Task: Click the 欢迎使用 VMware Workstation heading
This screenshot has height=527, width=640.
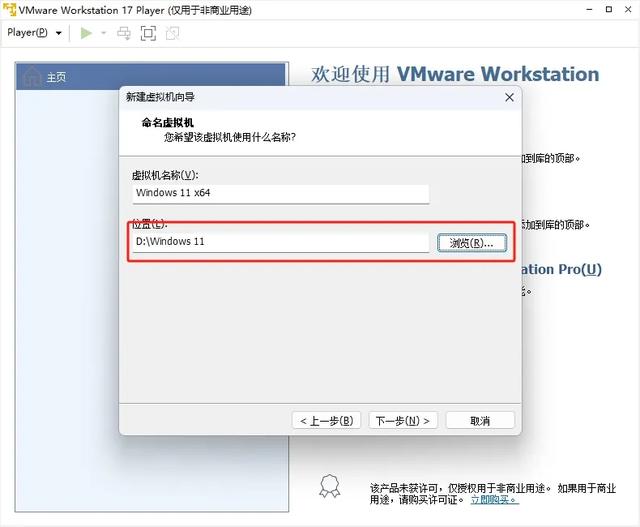Action: tap(455, 74)
